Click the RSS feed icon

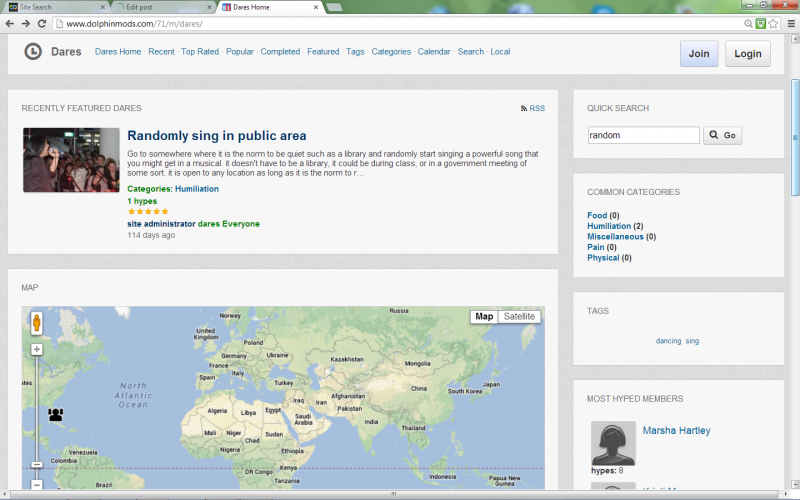point(523,108)
